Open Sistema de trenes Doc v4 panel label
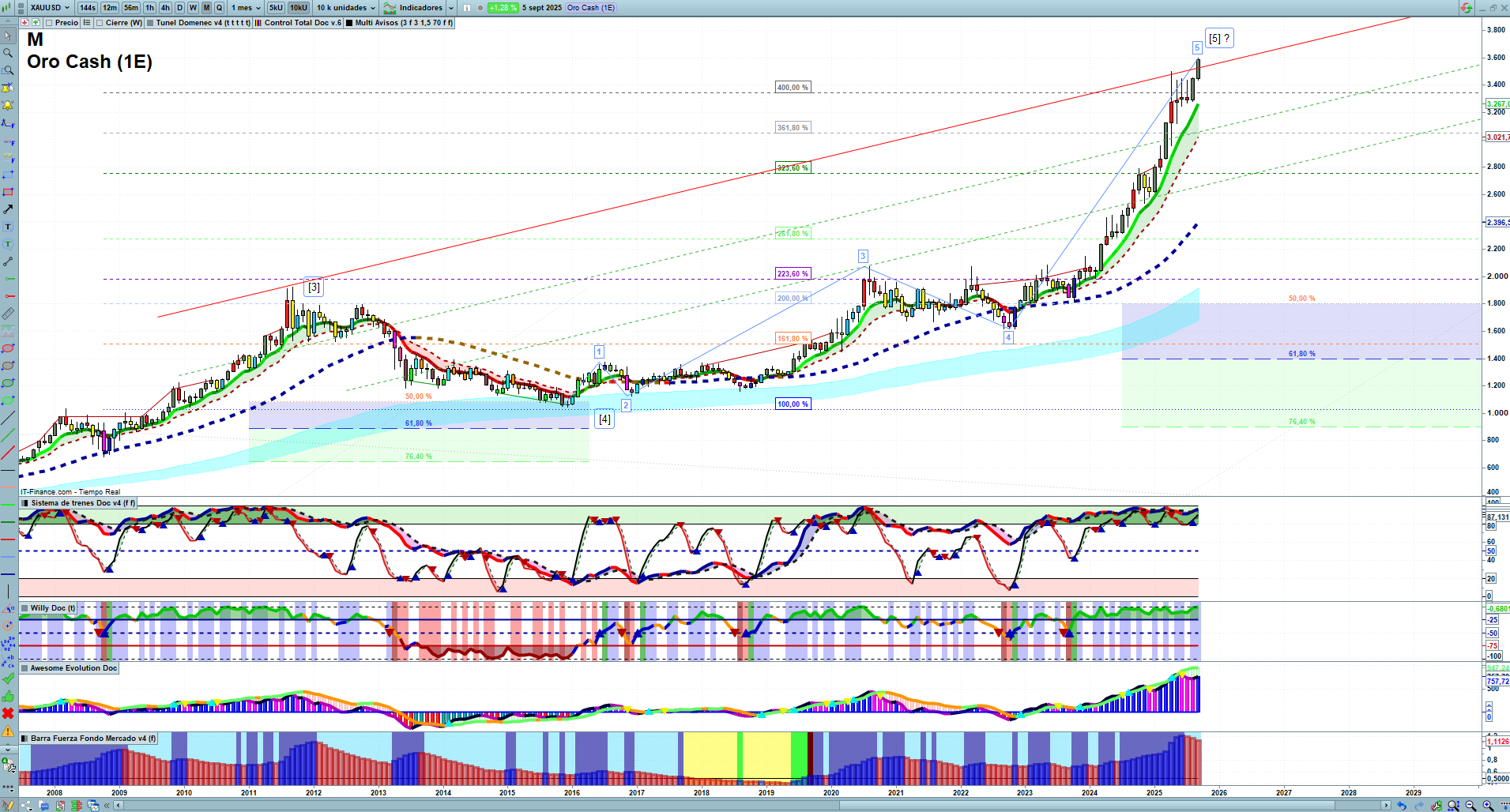This screenshot has height=812, width=1510. click(x=77, y=503)
